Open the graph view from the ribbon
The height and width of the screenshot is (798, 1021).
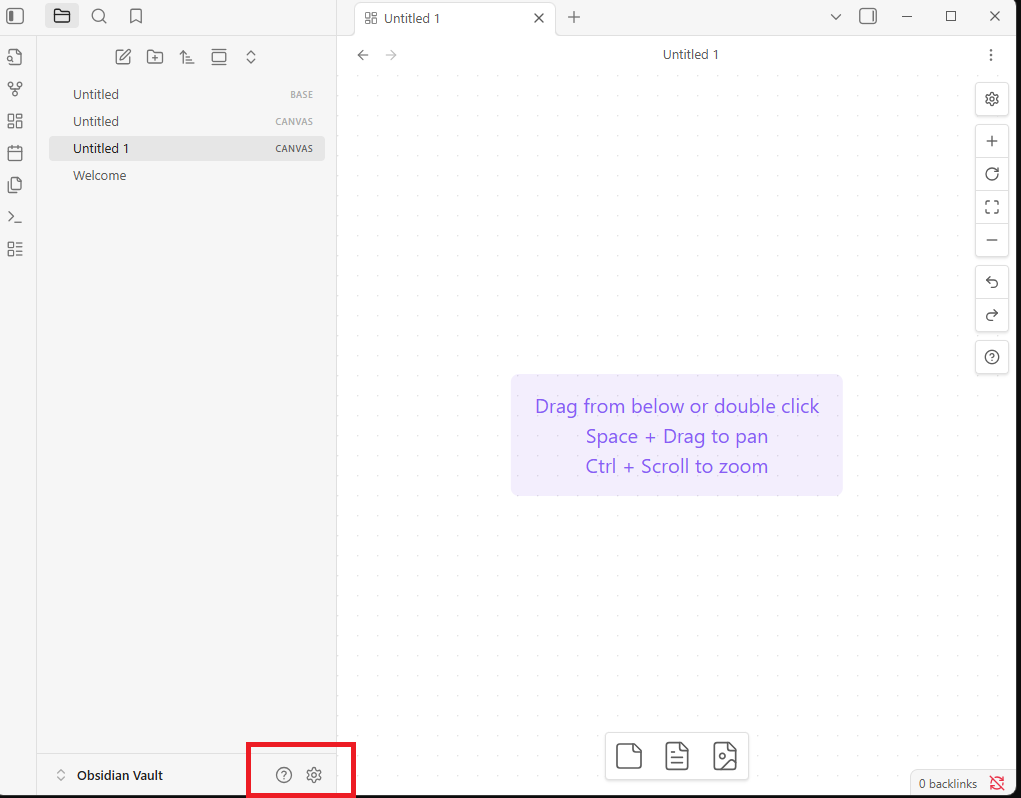coord(15,89)
